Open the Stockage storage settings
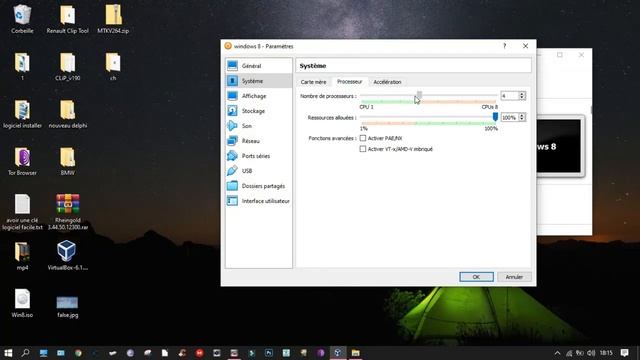Image resolution: width=640 pixels, height=360 pixels. [x=258, y=111]
